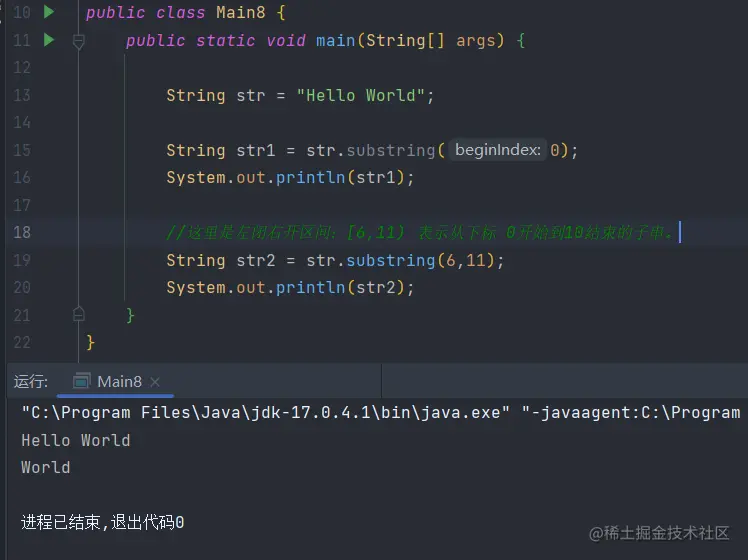
Task: Click the closing brace on line 22
Action: tap(90, 342)
